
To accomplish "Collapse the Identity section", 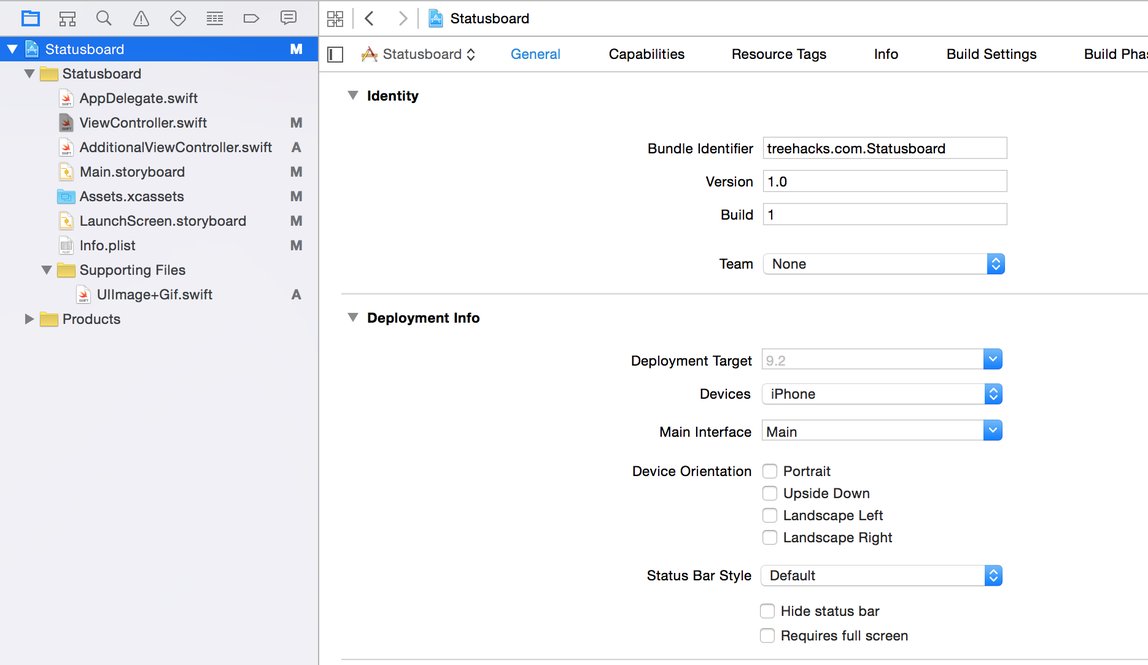I will pos(353,95).
